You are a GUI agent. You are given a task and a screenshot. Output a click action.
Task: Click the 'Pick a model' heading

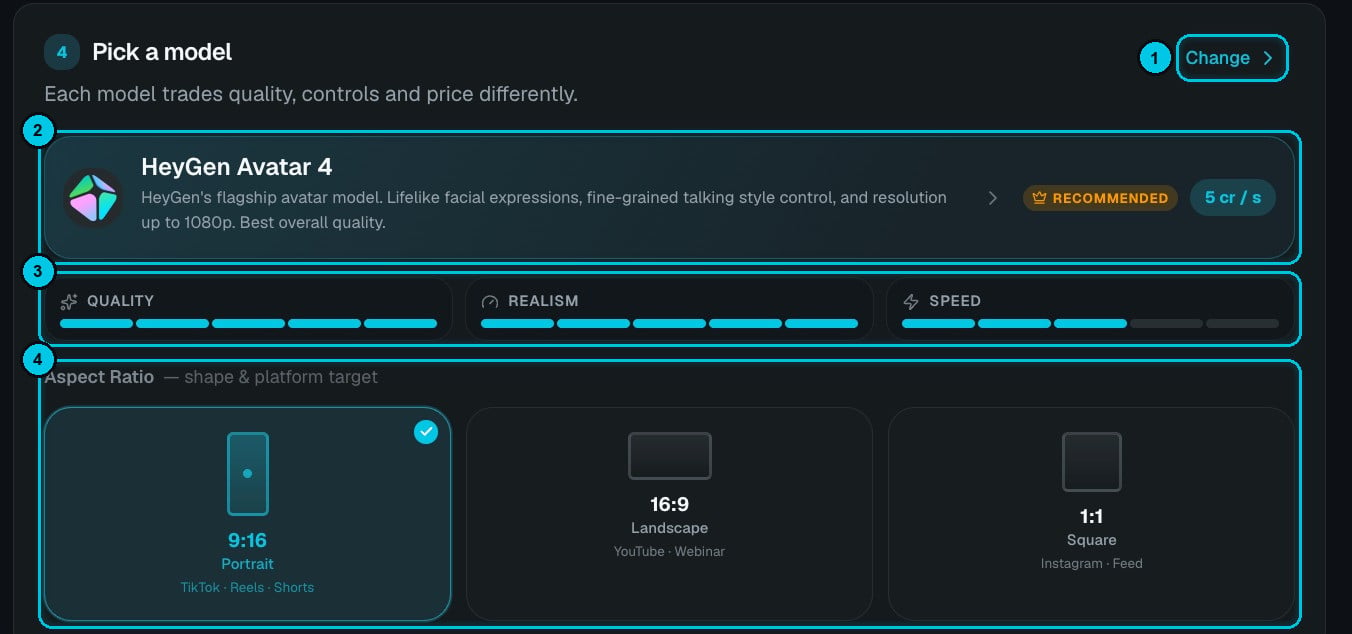162,52
